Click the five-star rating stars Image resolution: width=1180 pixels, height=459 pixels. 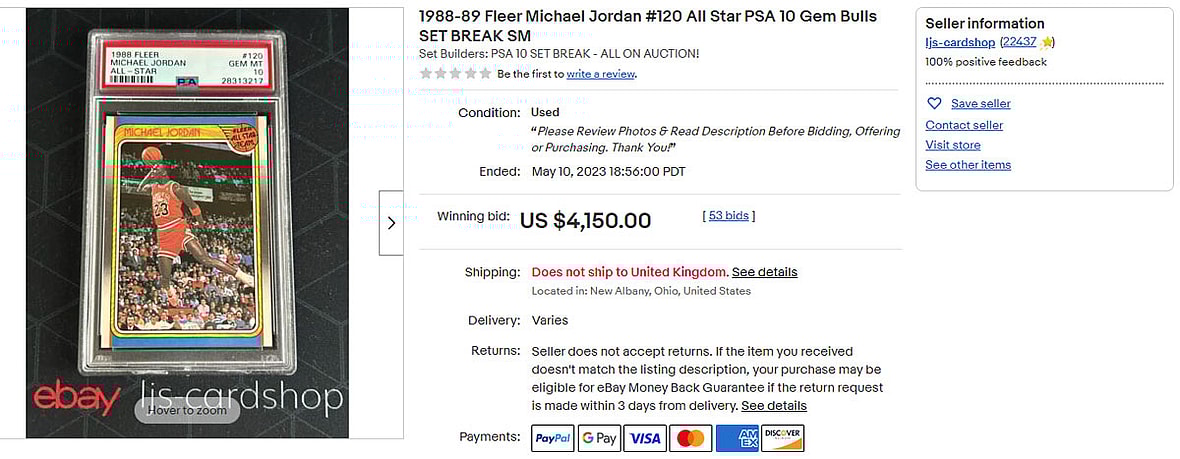[455, 74]
